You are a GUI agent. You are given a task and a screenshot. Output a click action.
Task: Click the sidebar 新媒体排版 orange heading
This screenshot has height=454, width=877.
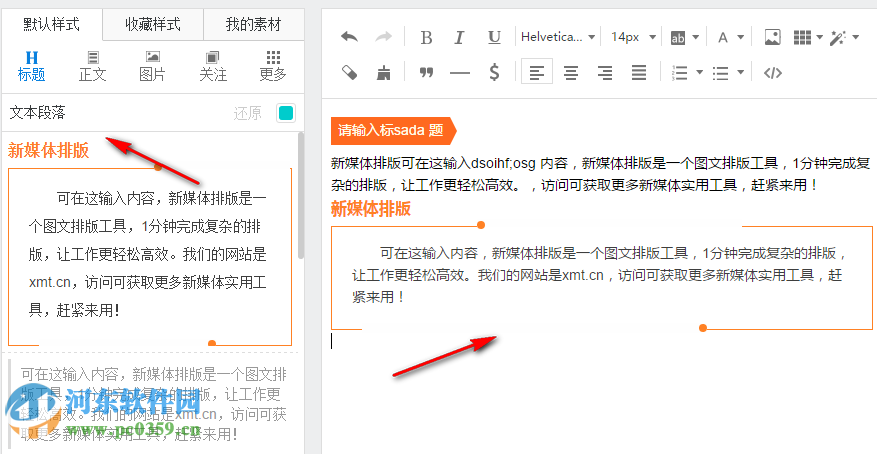pos(49,150)
